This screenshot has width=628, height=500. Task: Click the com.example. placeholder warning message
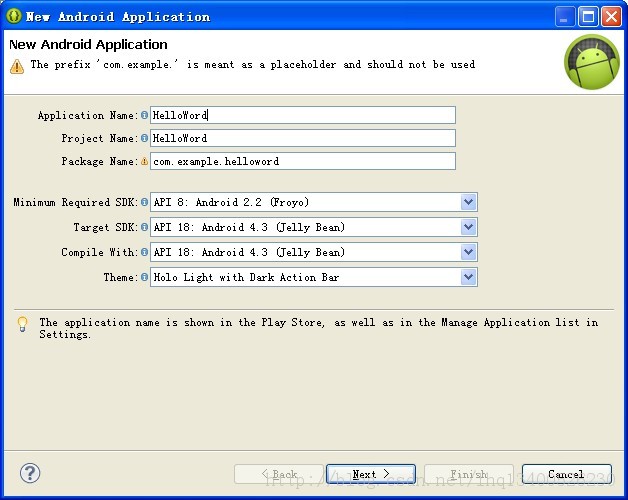[x=253, y=65]
